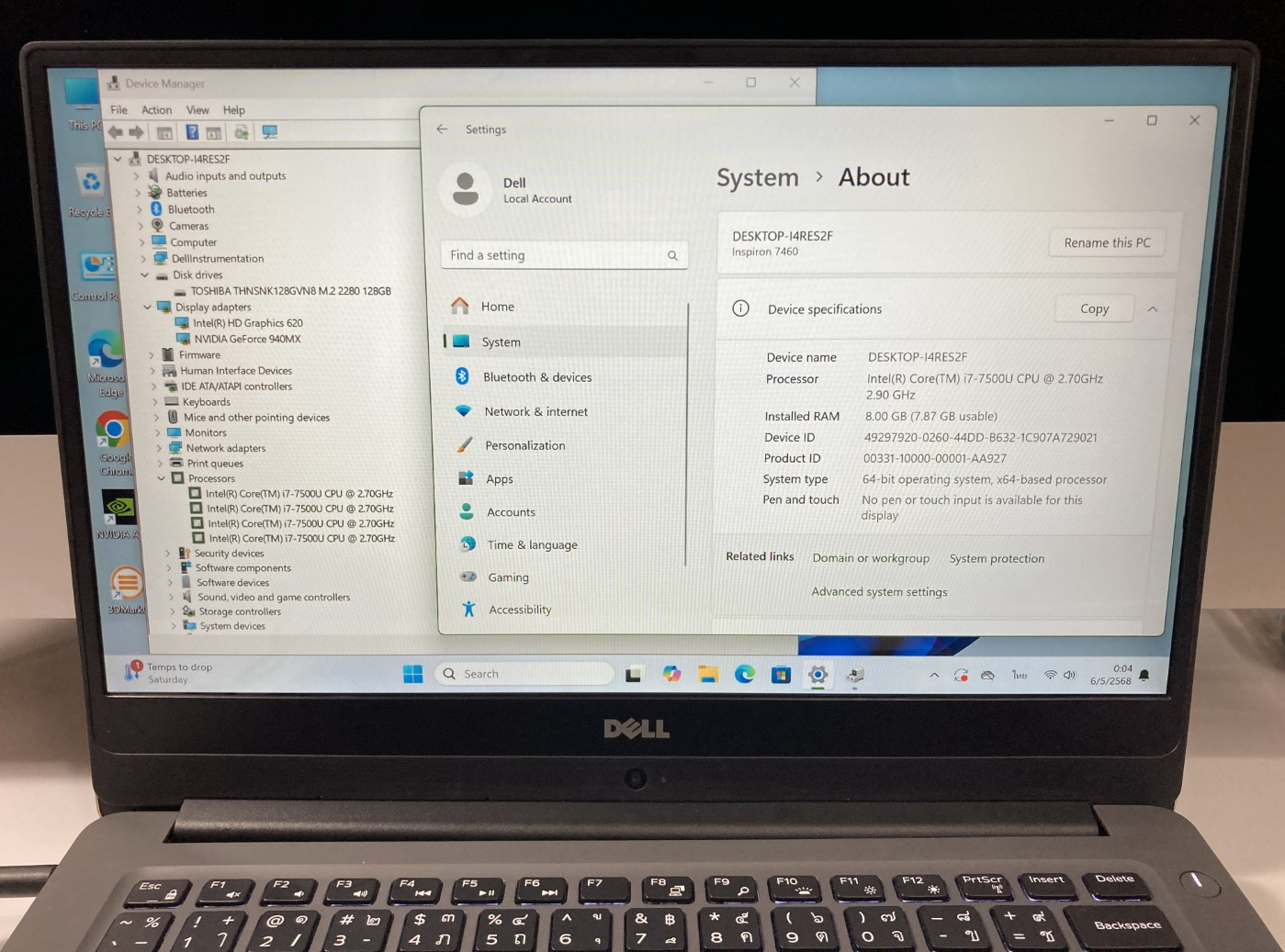Click the Find a setting search box

click(x=564, y=256)
